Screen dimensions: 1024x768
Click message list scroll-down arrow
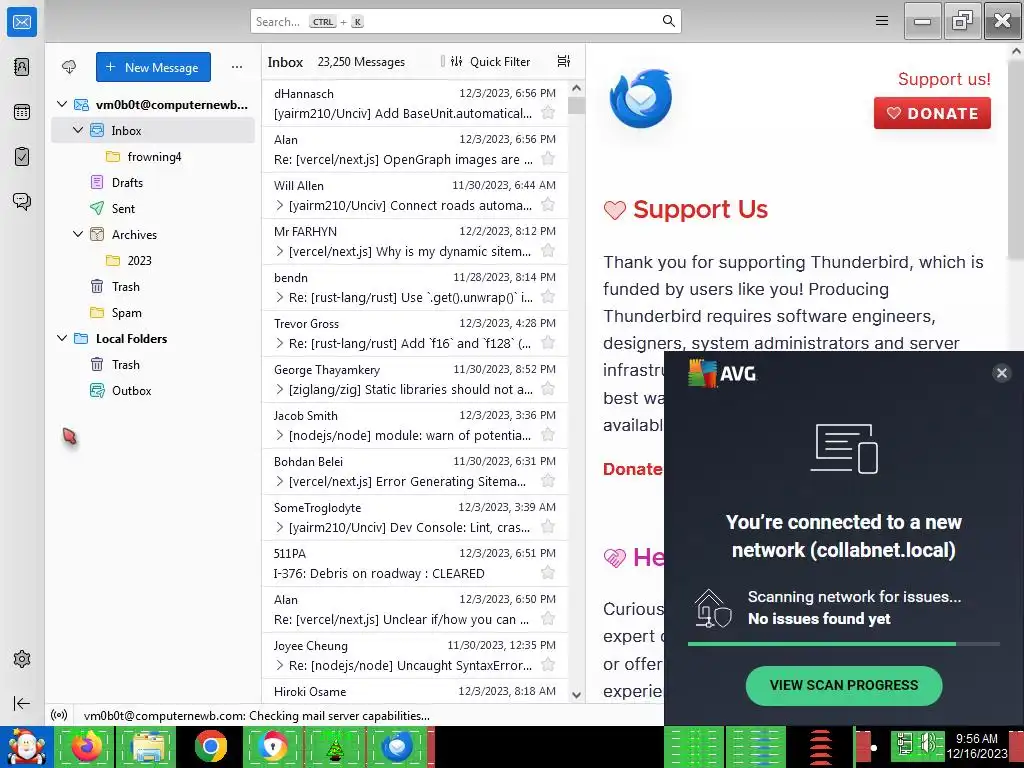[x=576, y=695]
